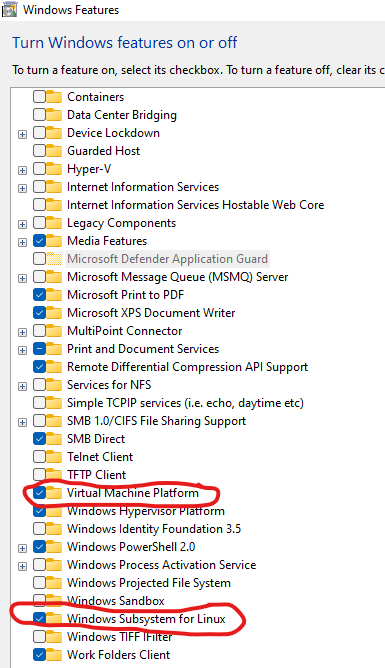Click the Services for NFS folder icon
The image size is (385, 668).
point(54,385)
